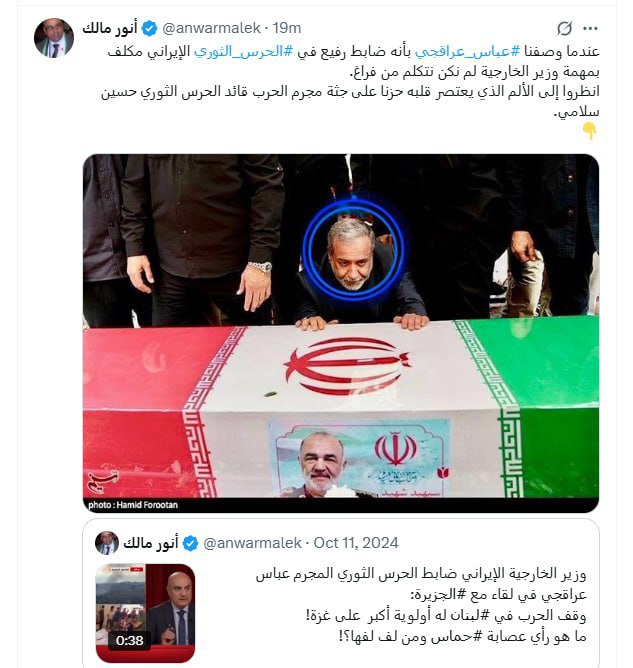Click the main tweet's Arabic text body
Image resolution: width=633 pixels, height=668 pixels.
[x=350, y=81]
